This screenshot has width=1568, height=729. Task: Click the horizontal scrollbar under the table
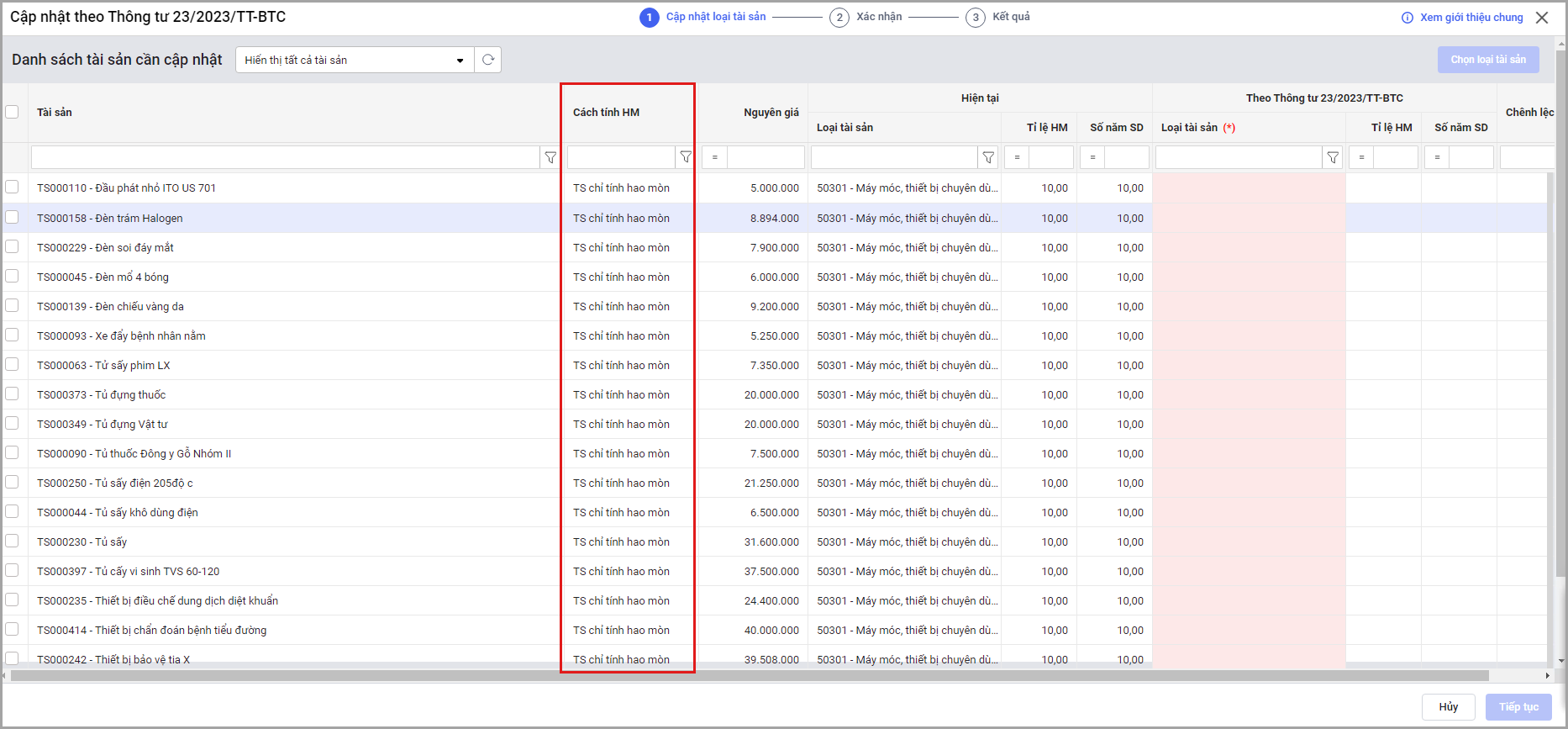coord(748,676)
